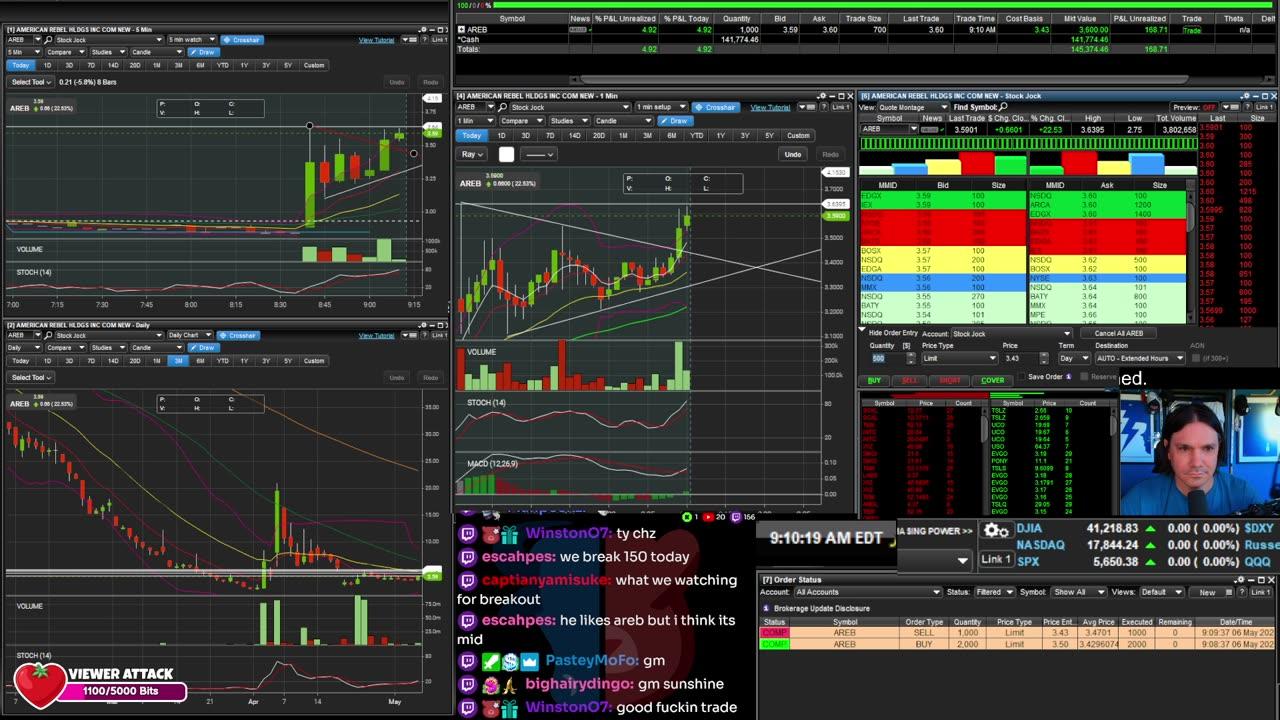The image size is (1280, 720).
Task: Select the YTD range tab in 5 Min chart
Action: click(x=222, y=65)
